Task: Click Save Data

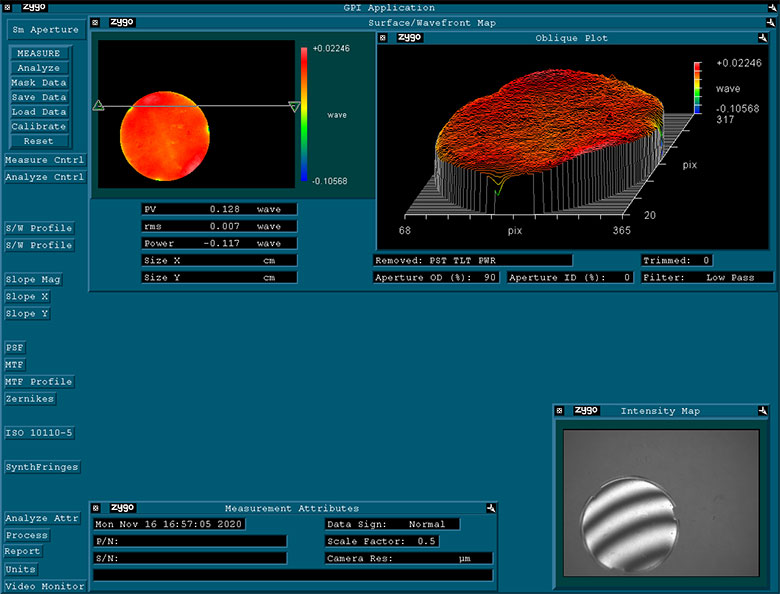Action: coord(39,97)
